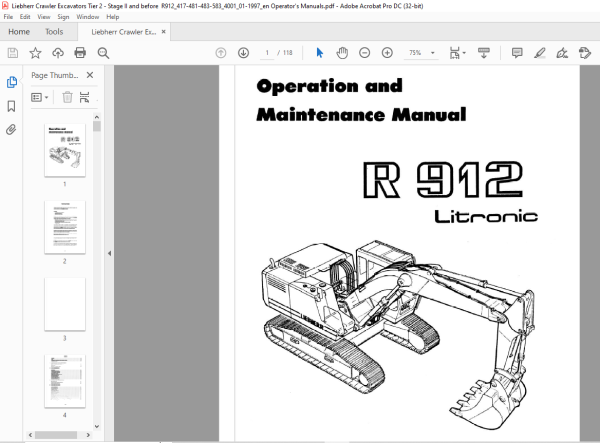Activate the Hand pan tool
Screen dimensions: 600x443
pyautogui.click(x=342, y=53)
